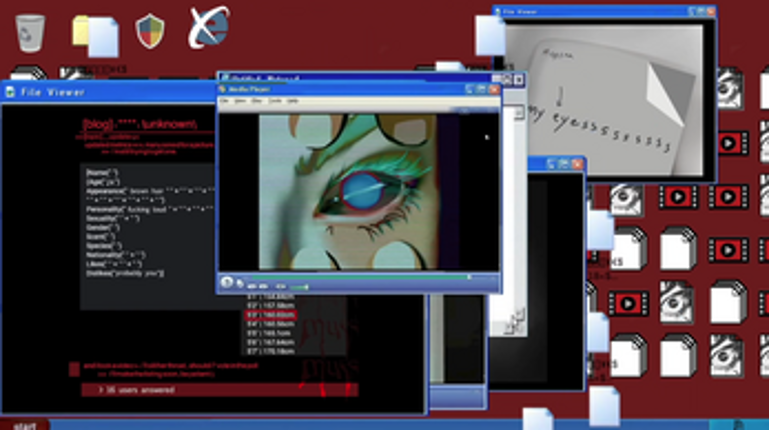Click the red '[blog]' heading link
Image resolution: width=769 pixels, height=430 pixels.
147,125
